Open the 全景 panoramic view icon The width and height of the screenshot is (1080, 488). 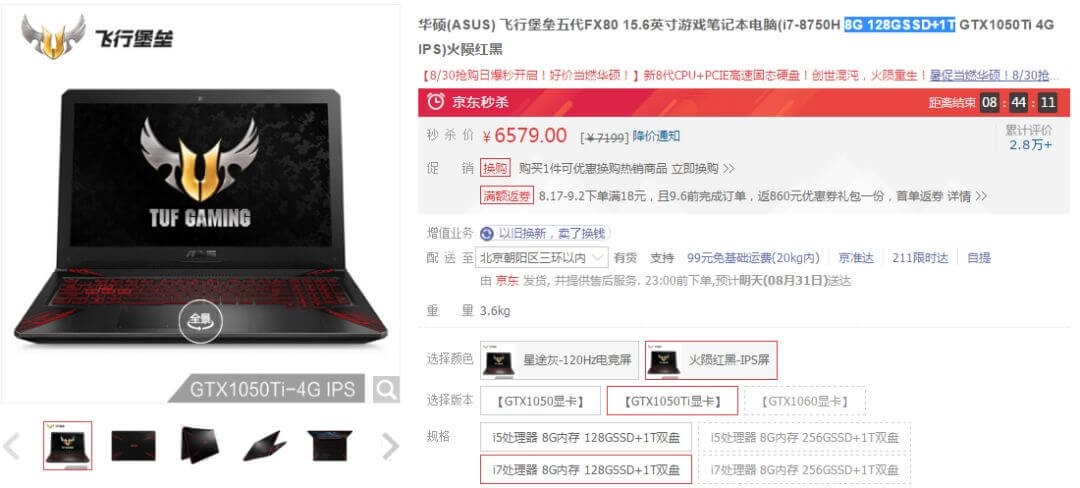200,321
